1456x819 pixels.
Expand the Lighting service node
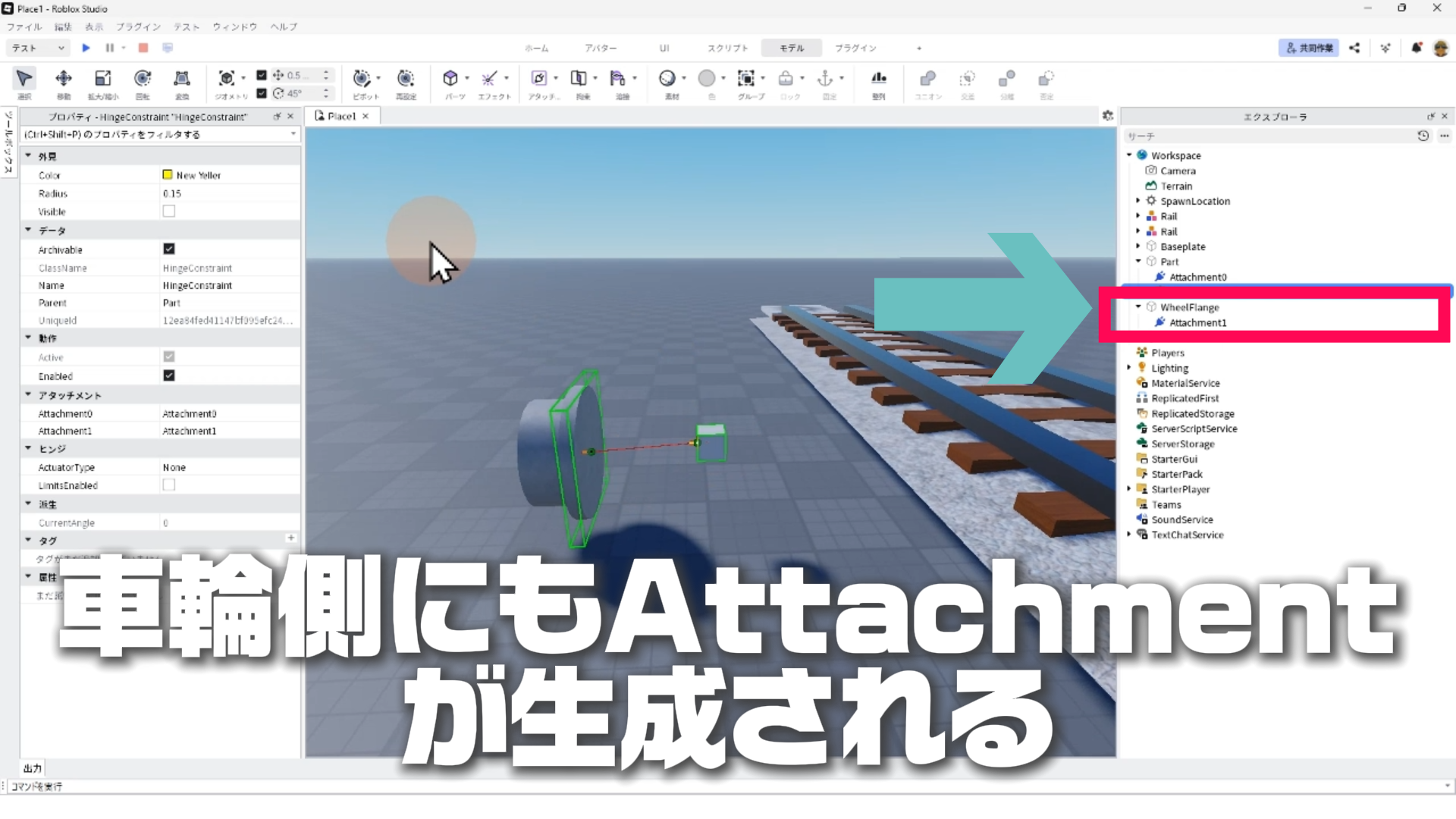pyautogui.click(x=1129, y=368)
